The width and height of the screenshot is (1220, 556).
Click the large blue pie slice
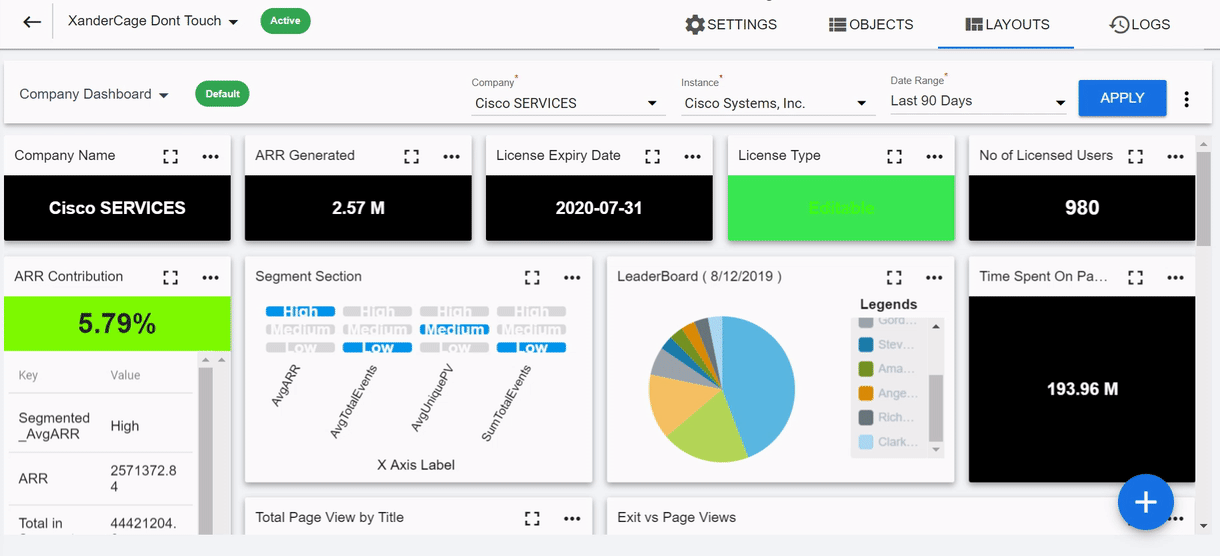pyautogui.click(x=762, y=385)
